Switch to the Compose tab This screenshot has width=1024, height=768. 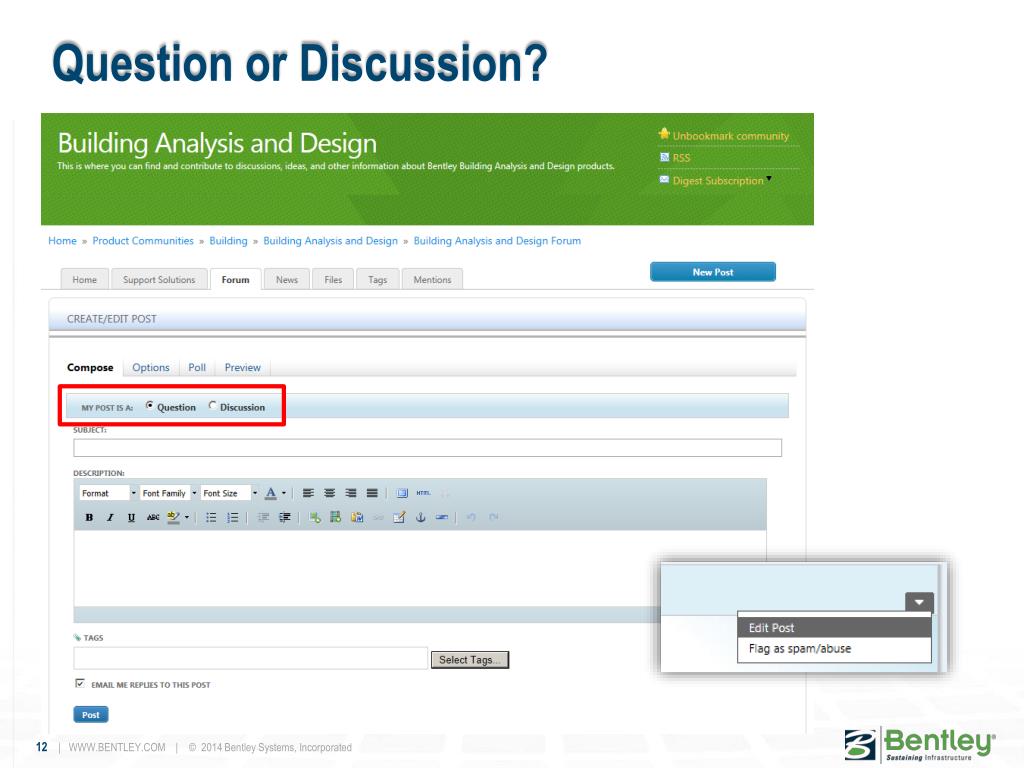[90, 368]
